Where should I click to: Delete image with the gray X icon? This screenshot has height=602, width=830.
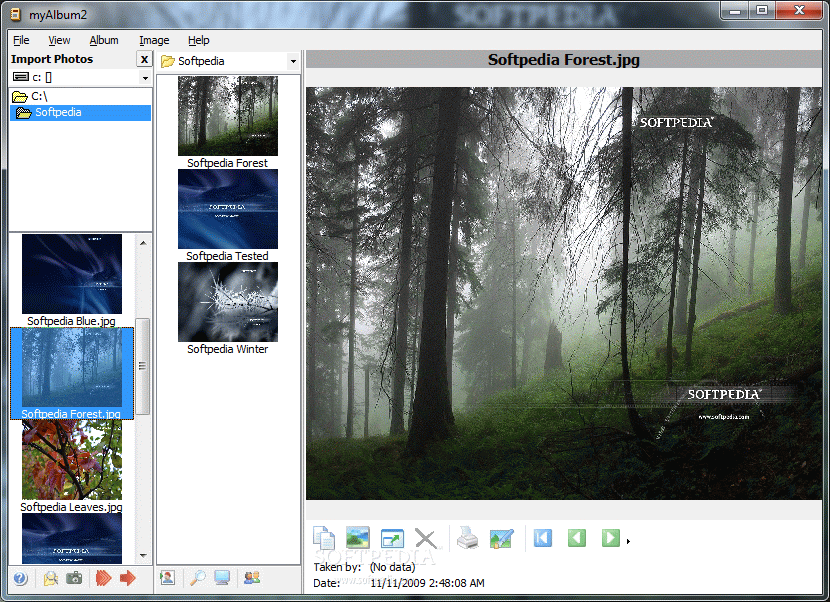tap(426, 539)
